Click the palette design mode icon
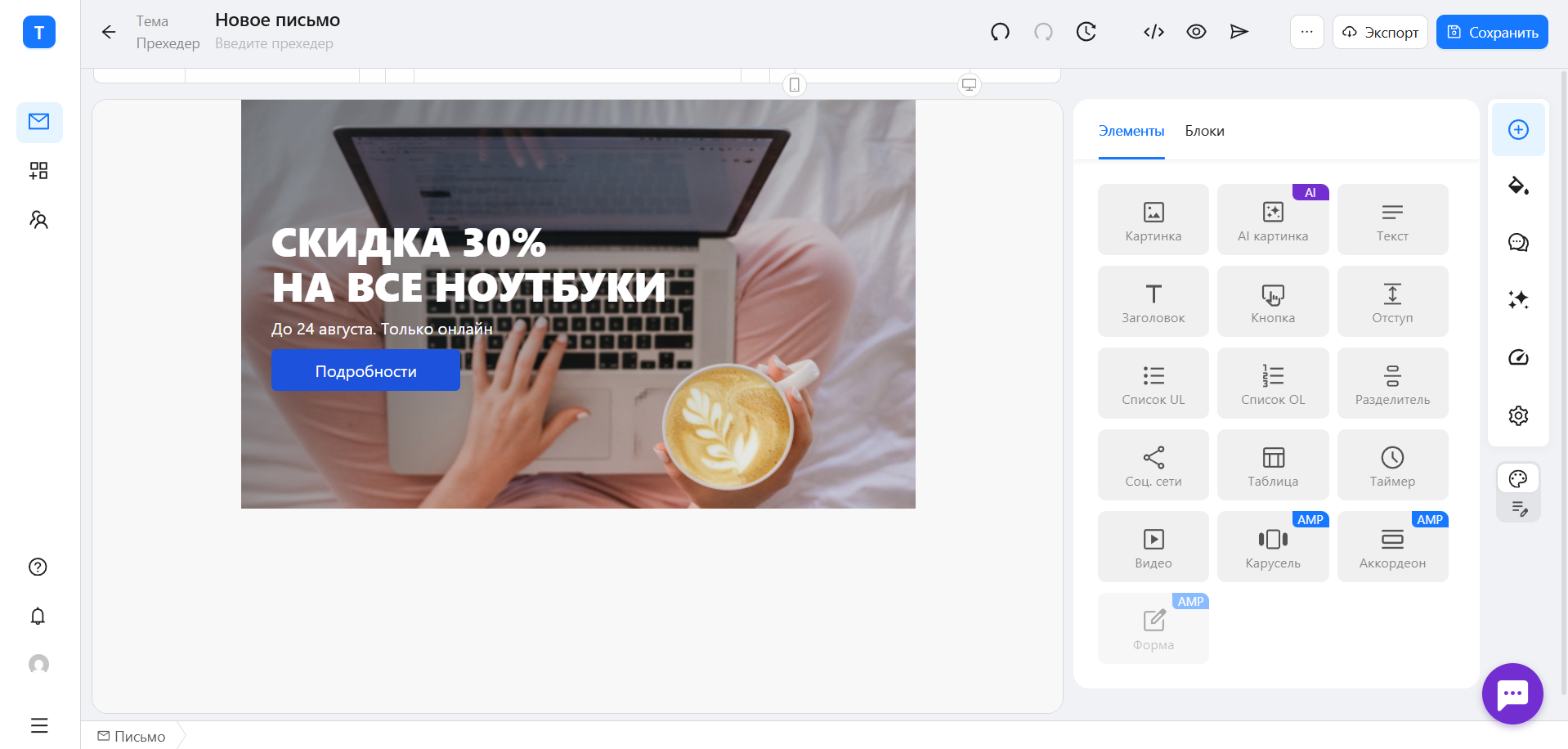 1518,479
